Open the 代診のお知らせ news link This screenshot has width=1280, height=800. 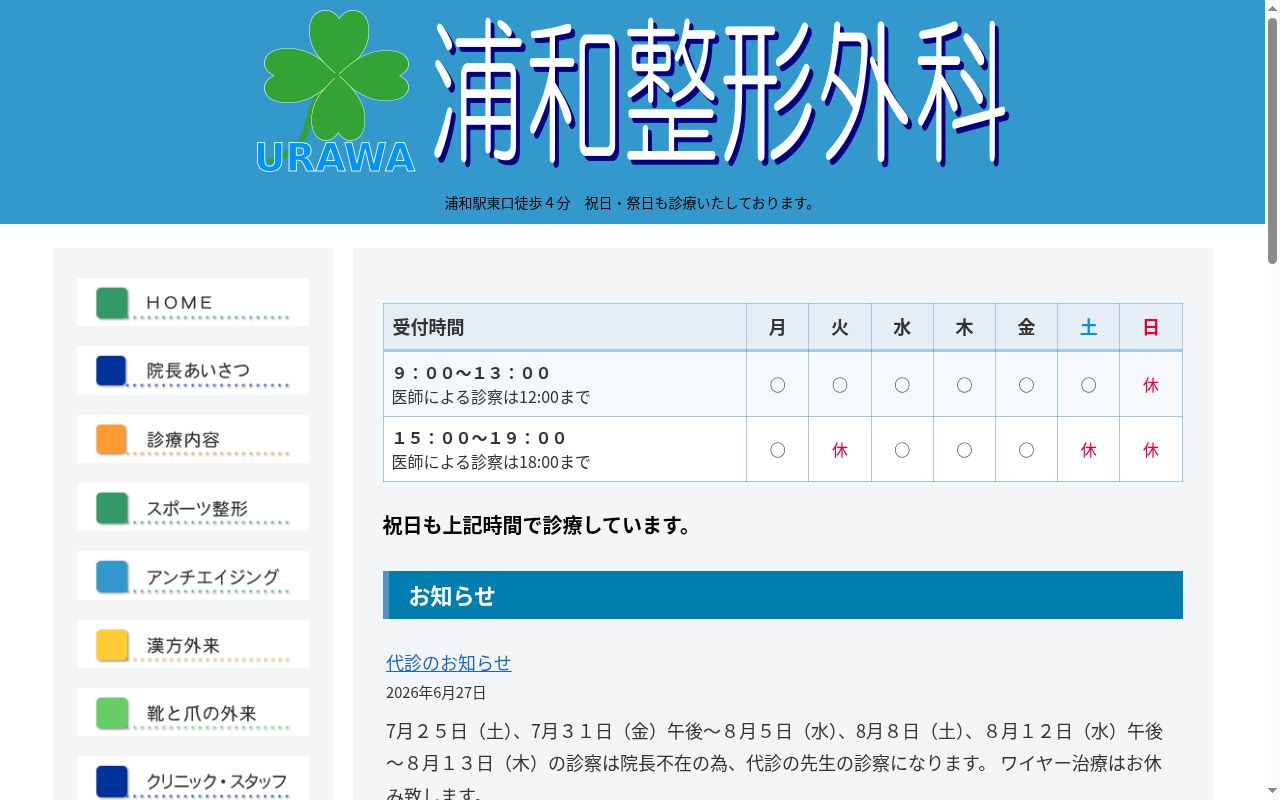[449, 663]
